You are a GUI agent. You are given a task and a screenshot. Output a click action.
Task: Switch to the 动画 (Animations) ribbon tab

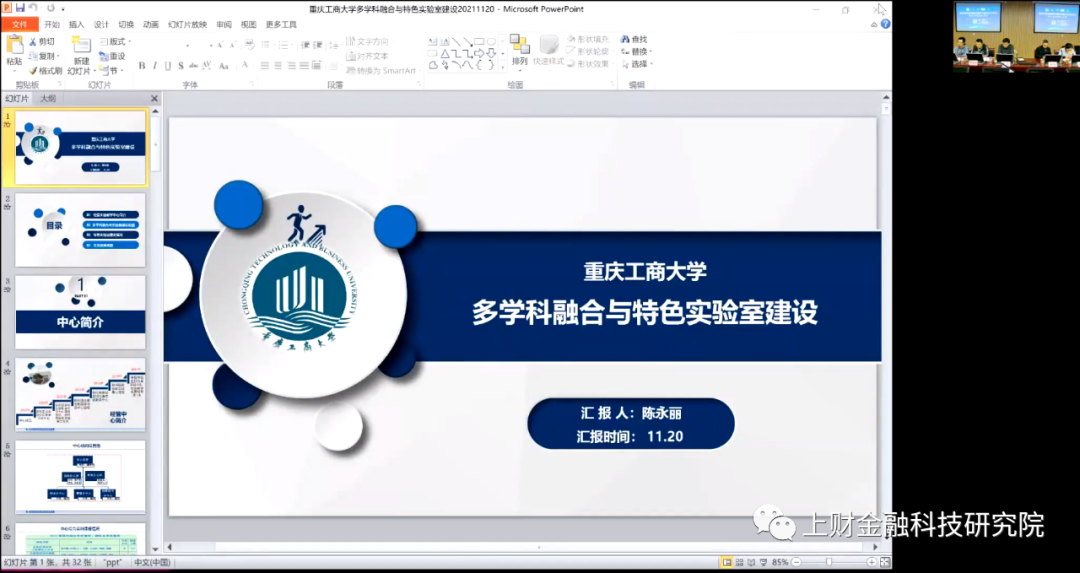(151, 24)
